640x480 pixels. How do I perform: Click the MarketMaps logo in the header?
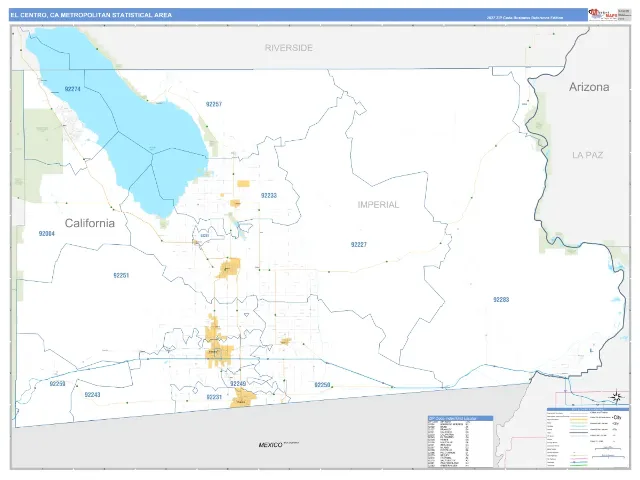602,14
